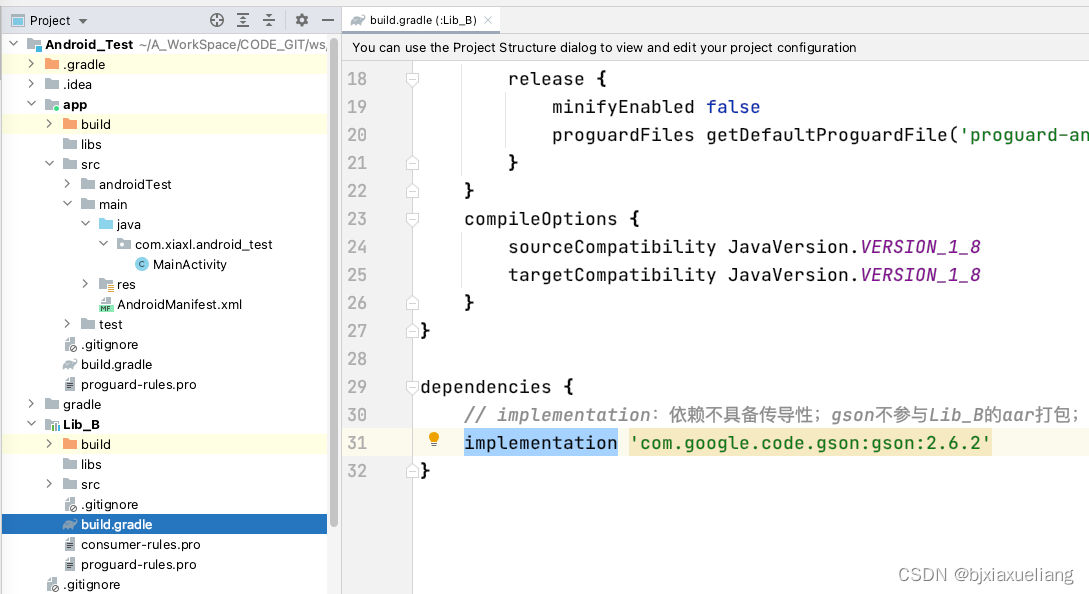Image resolution: width=1089 pixels, height=594 pixels.
Task: Select the highlighted build.gradle under Lib_B
Action: (165, 524)
